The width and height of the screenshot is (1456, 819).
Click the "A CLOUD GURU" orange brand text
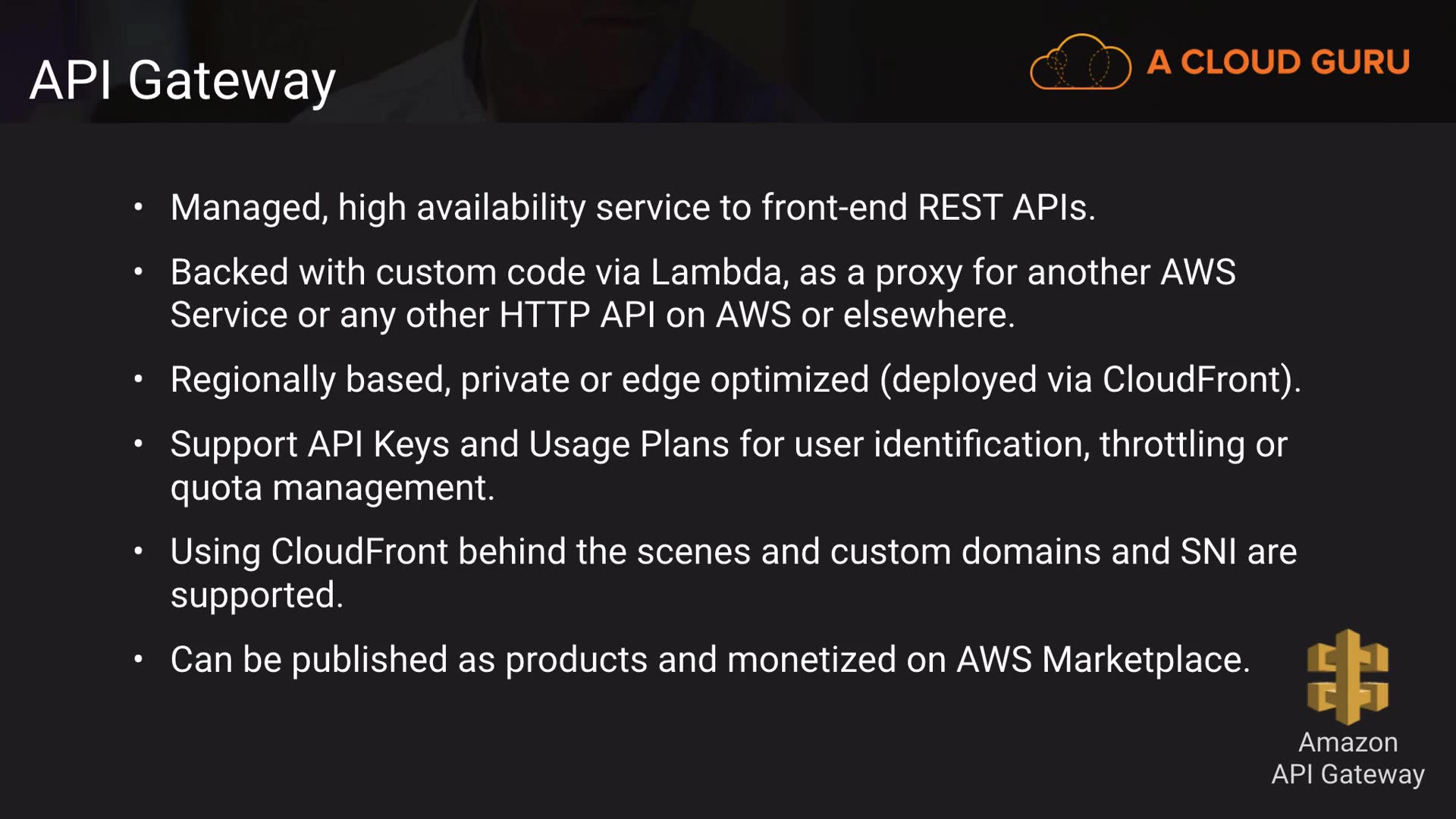point(1278,62)
